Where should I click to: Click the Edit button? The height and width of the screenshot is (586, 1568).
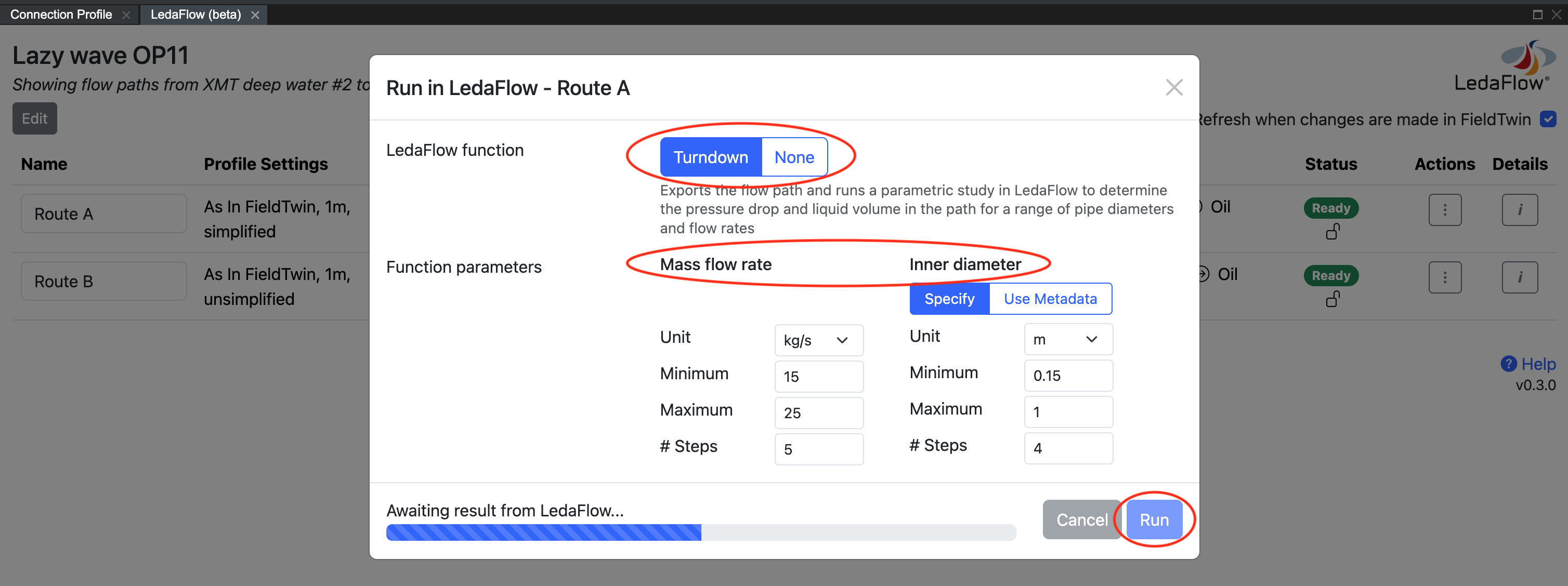[x=35, y=118]
